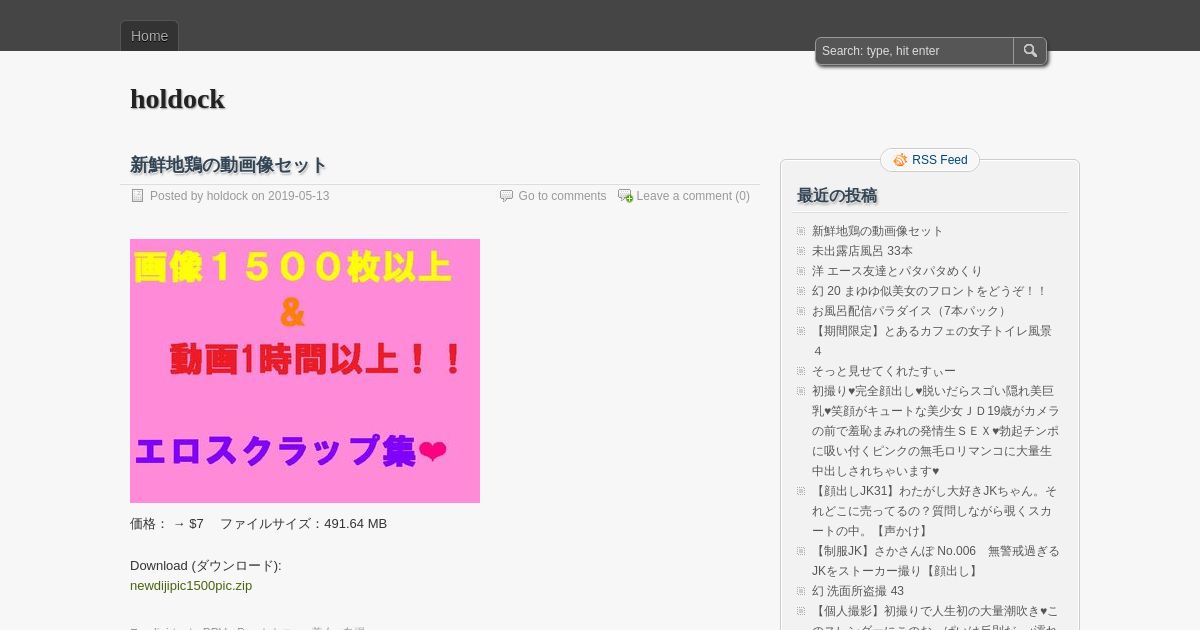Open sidebar post お風呂配信パラダイス（7本パック）
Viewport: 1200px width, 630px height.
[x=911, y=311]
